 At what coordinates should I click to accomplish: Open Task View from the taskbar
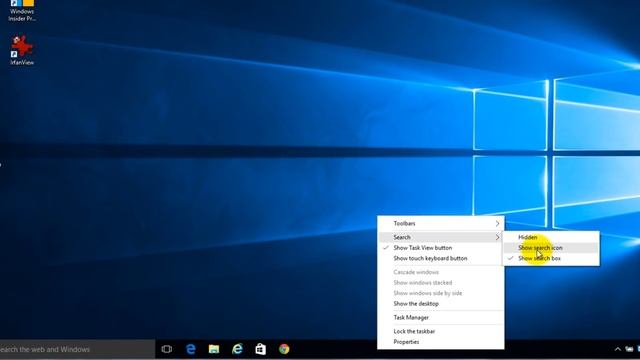click(167, 349)
